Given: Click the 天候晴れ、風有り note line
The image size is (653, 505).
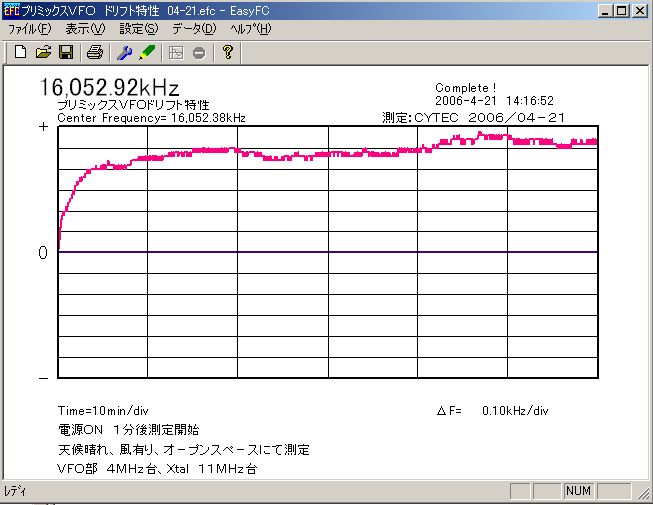Looking at the screenshot, I should click(184, 450).
